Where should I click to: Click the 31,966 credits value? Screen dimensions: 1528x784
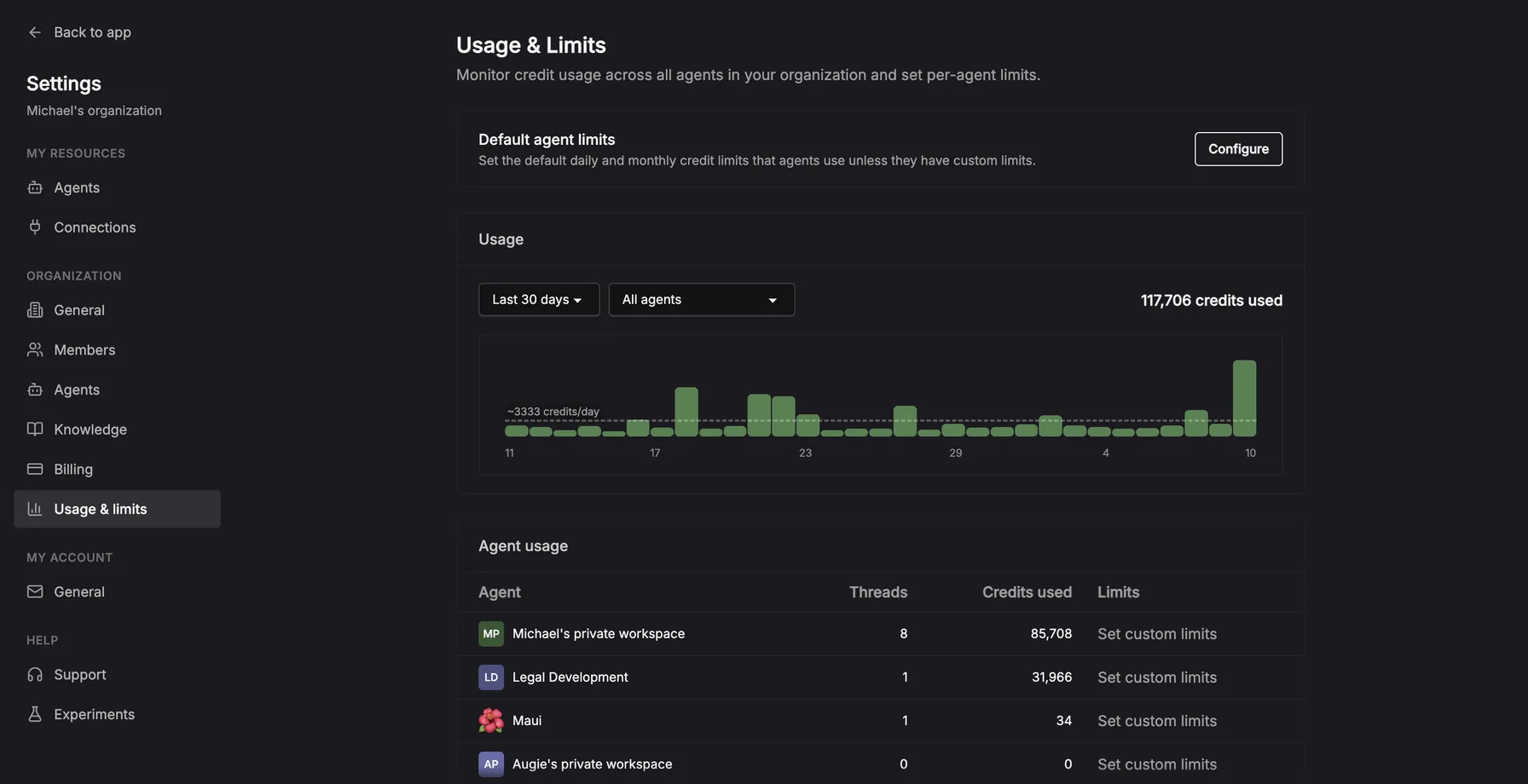(x=1051, y=677)
